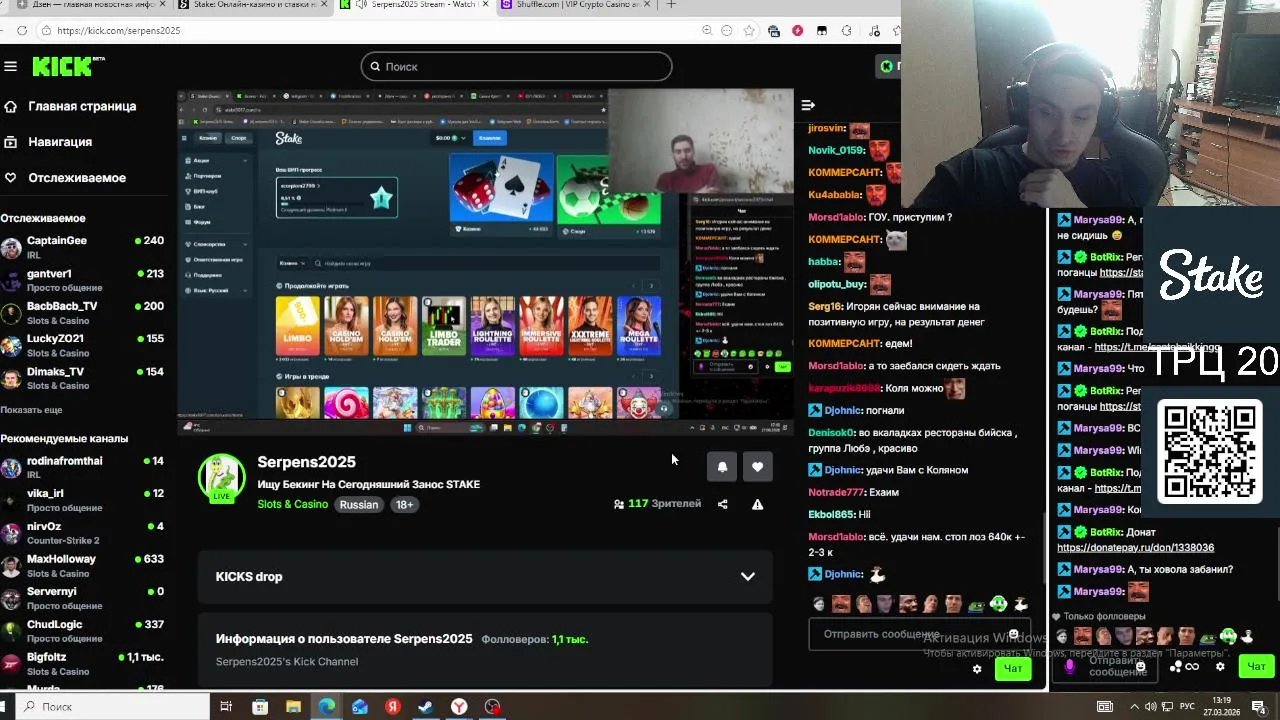Select first emote in Kick chat row
The width and height of the screenshot is (1280, 720).
coord(819,604)
